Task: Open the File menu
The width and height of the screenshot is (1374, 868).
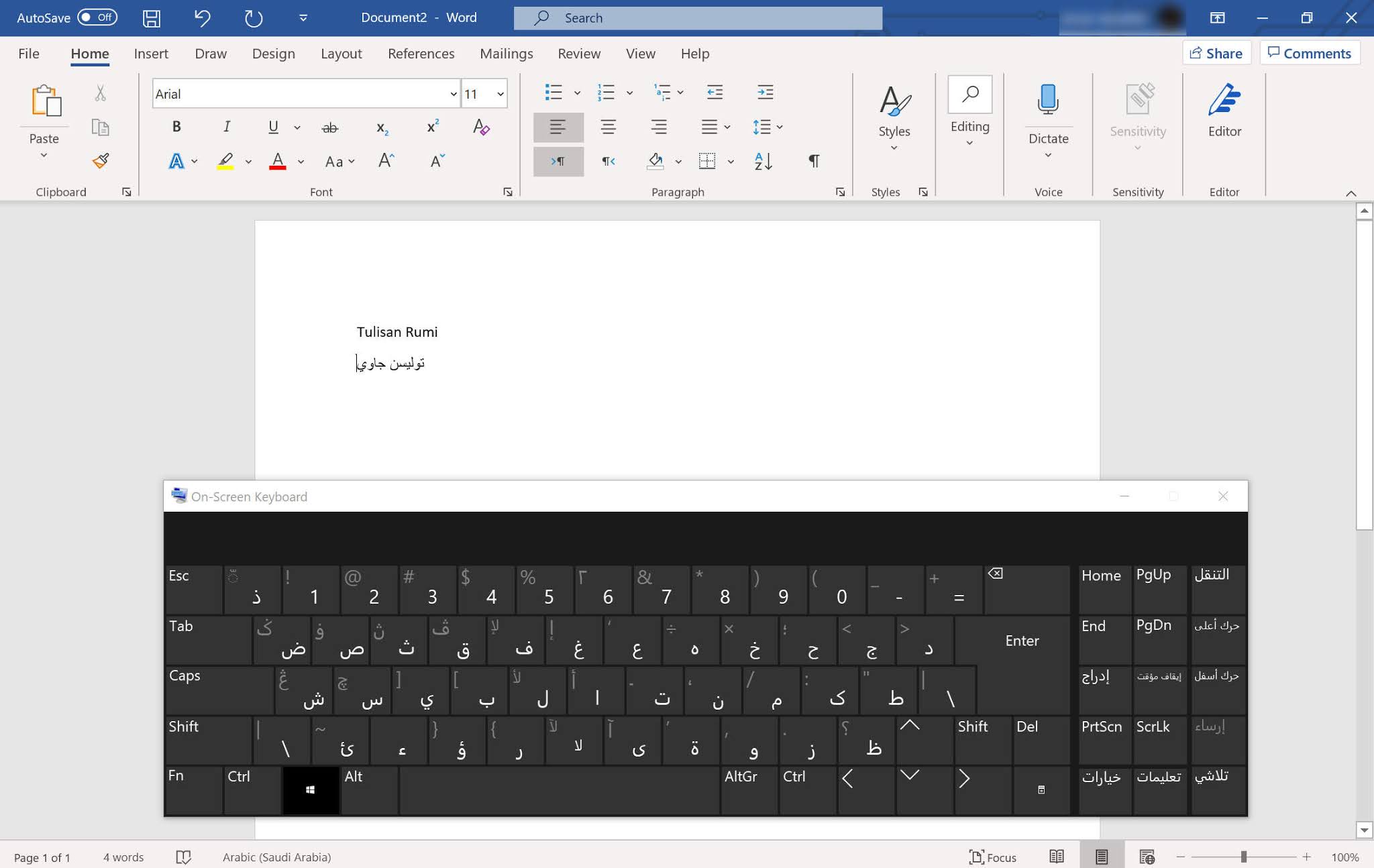Action: tap(29, 54)
